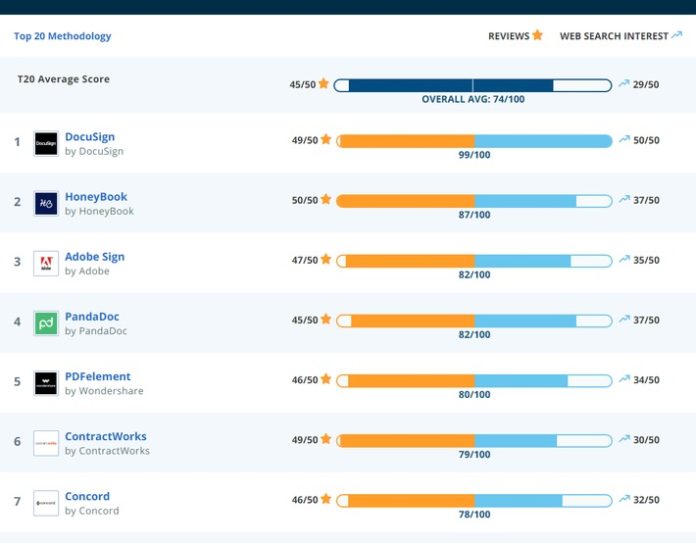The height and width of the screenshot is (543, 696).
Task: Click the review star next to HoneyBook 50/50
Action: point(326,199)
